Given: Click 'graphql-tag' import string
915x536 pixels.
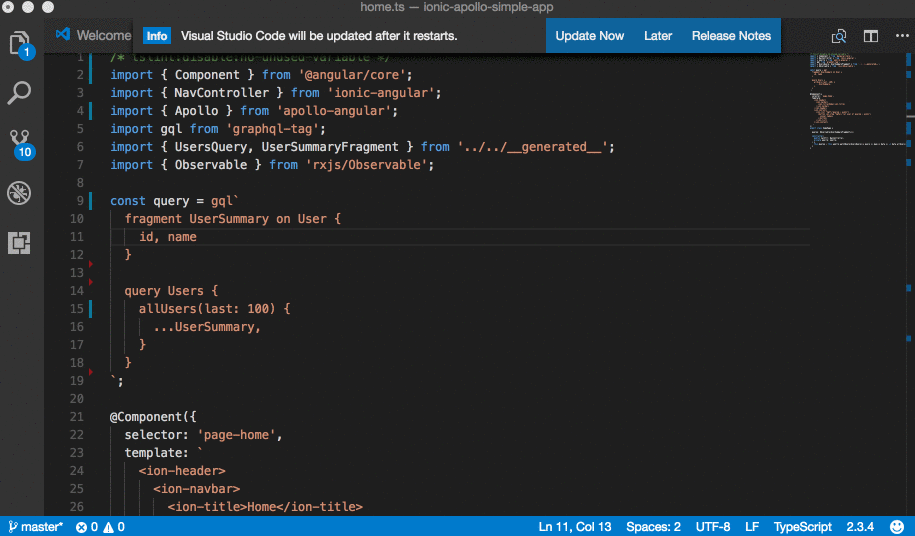Looking at the screenshot, I should click(273, 129).
